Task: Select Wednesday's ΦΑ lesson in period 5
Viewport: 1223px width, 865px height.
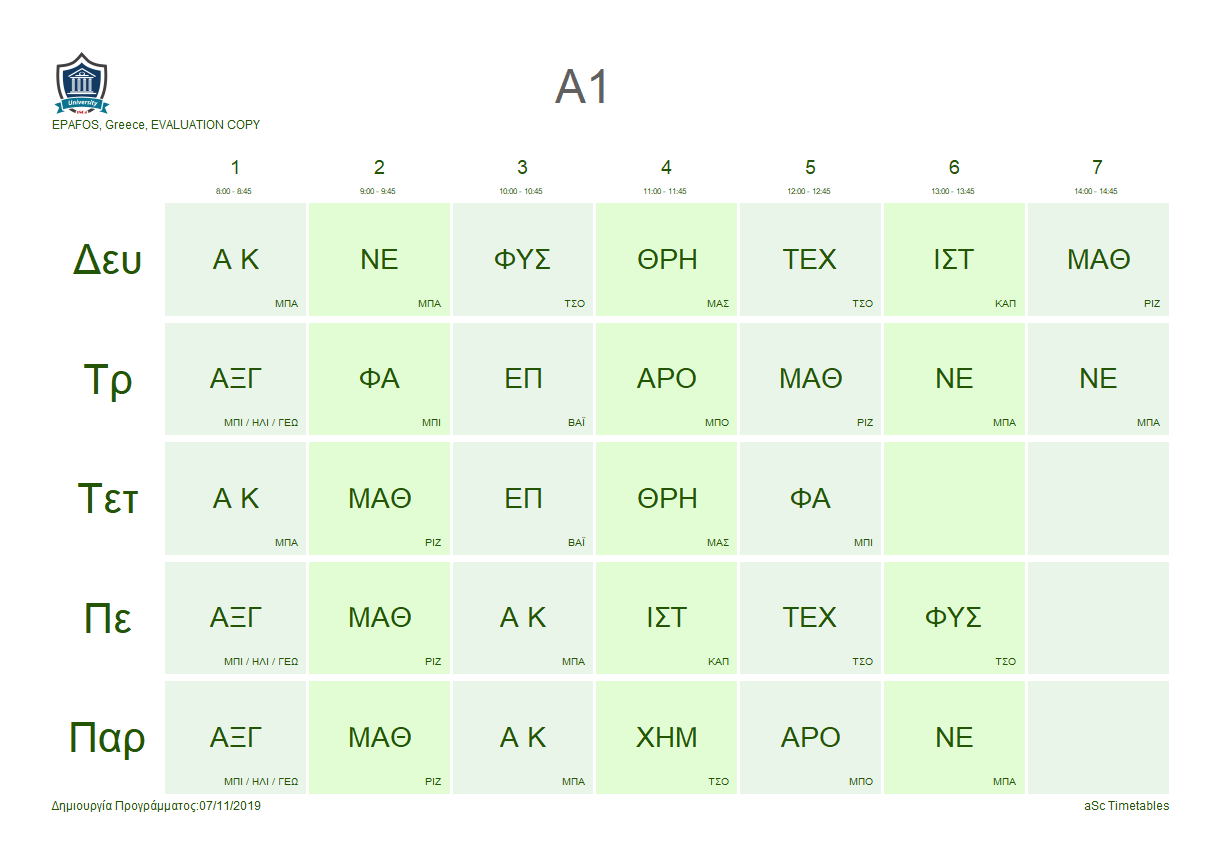Action: click(x=810, y=499)
